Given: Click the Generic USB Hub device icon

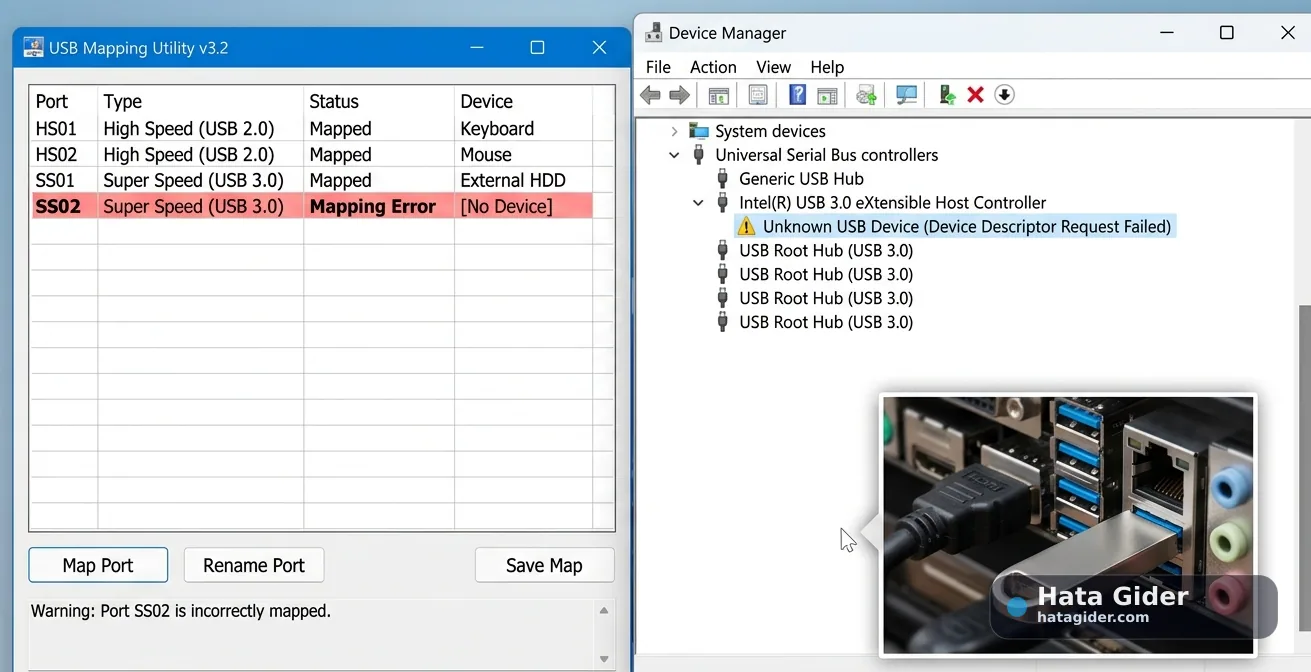Looking at the screenshot, I should coord(723,179).
